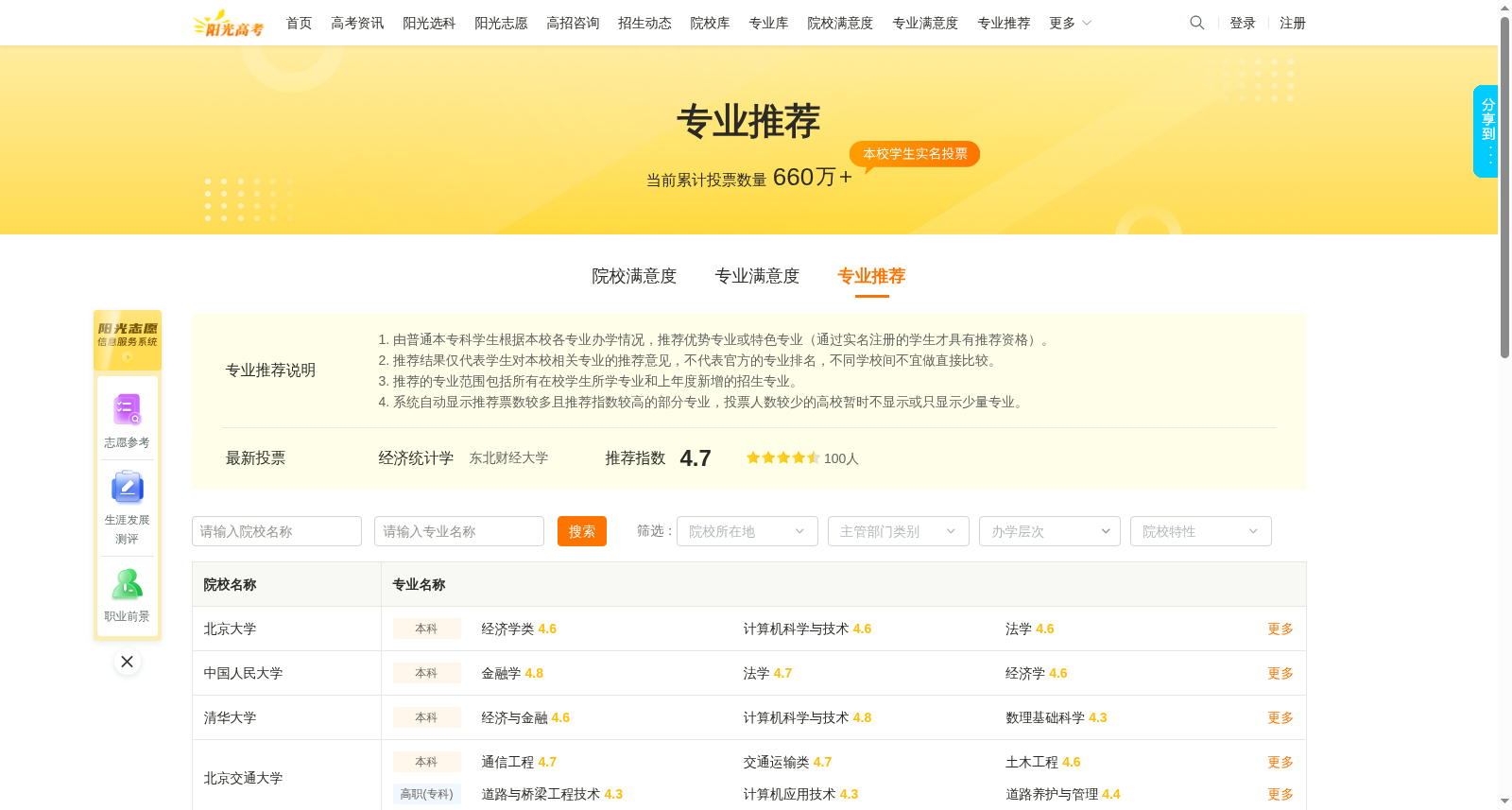The width and height of the screenshot is (1512, 810).
Task: Focus the 请输入院校名称 input
Action: pos(277,531)
